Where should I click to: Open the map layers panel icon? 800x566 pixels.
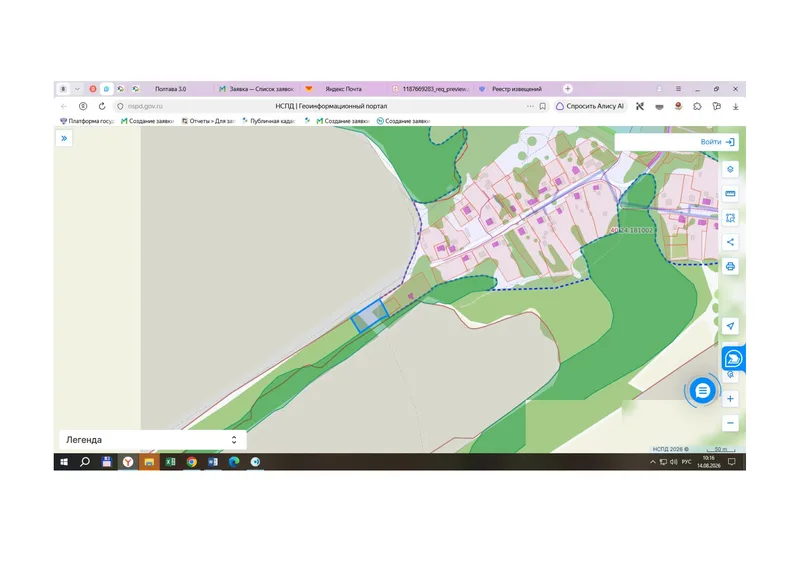pyautogui.click(x=730, y=169)
